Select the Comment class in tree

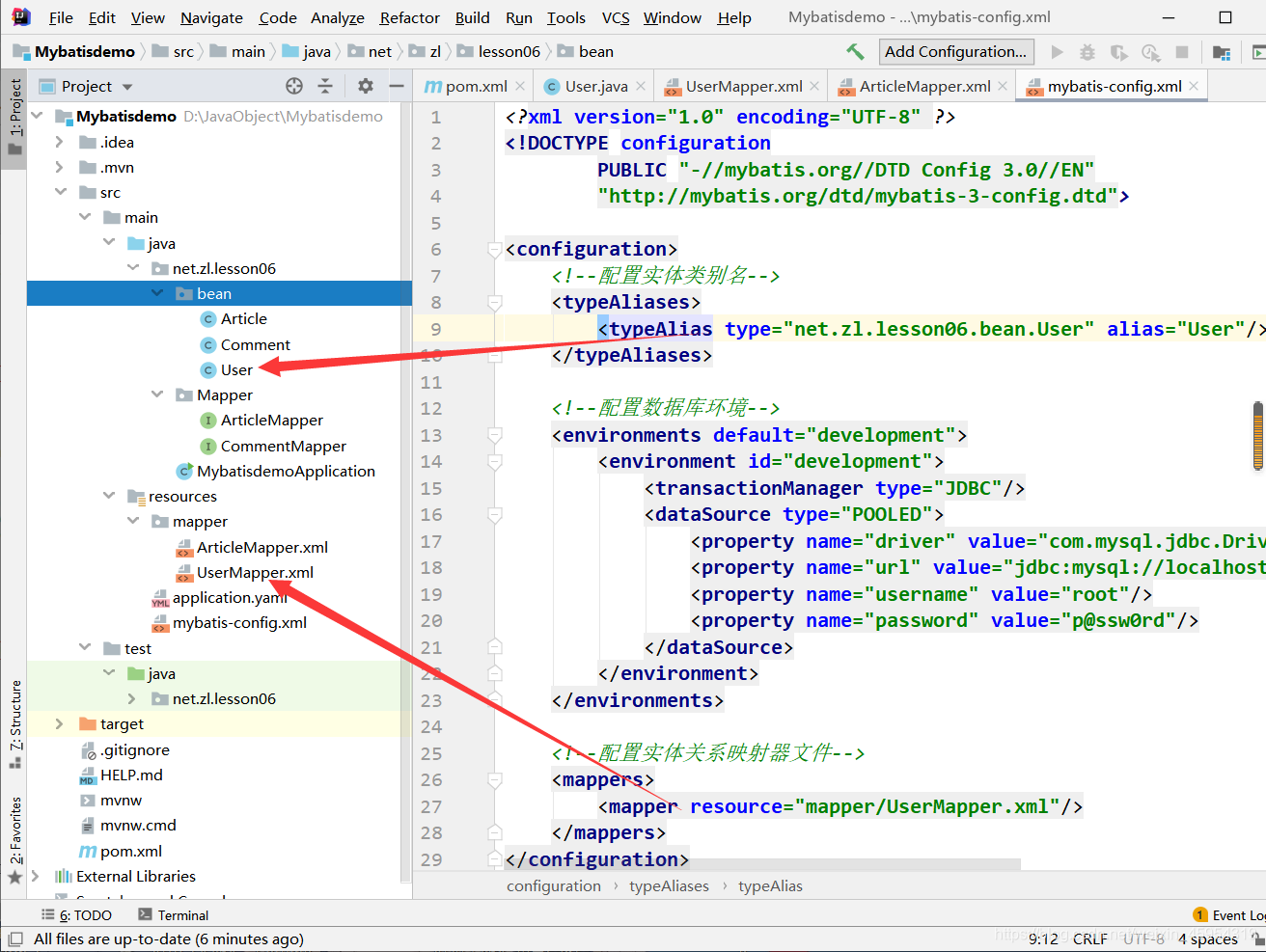(255, 344)
